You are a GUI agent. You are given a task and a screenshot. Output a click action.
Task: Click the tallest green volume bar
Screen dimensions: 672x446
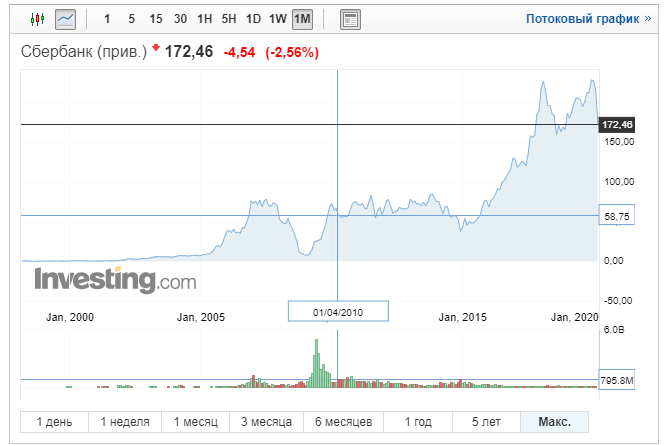click(317, 363)
